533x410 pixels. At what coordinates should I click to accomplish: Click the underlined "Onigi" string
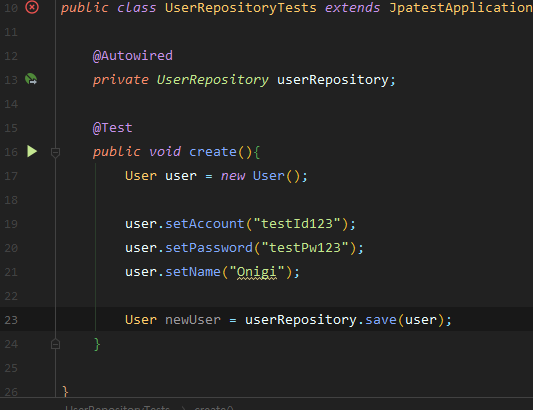point(257,272)
